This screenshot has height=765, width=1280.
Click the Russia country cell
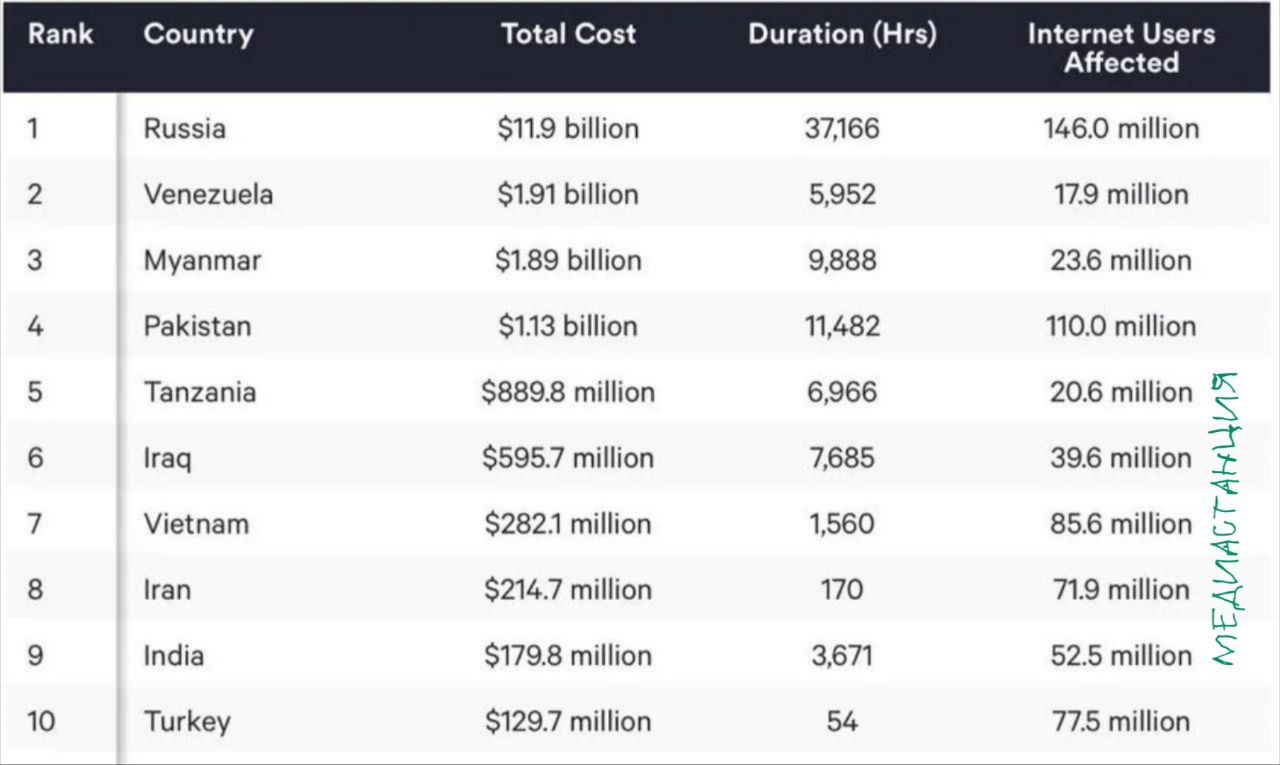click(185, 128)
